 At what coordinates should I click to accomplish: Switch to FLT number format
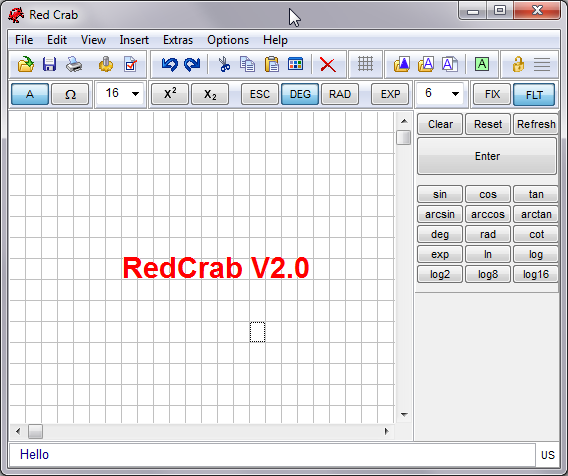[534, 95]
